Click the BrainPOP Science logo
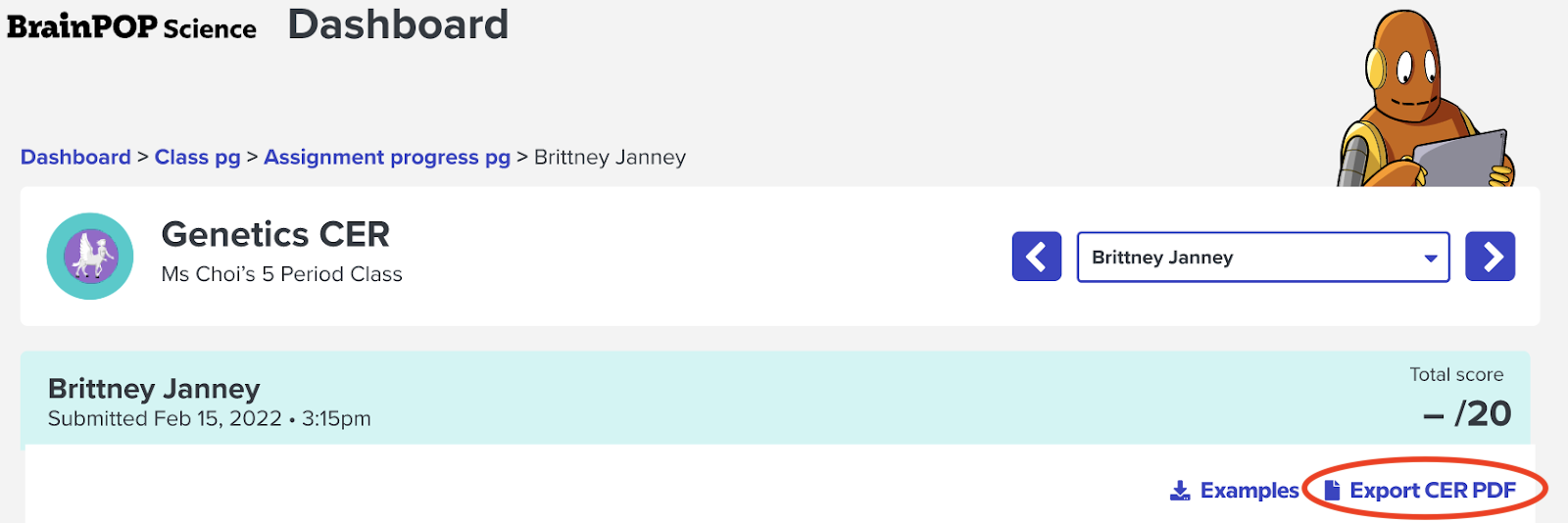Viewport: 1568px width, 523px height. coord(131,27)
